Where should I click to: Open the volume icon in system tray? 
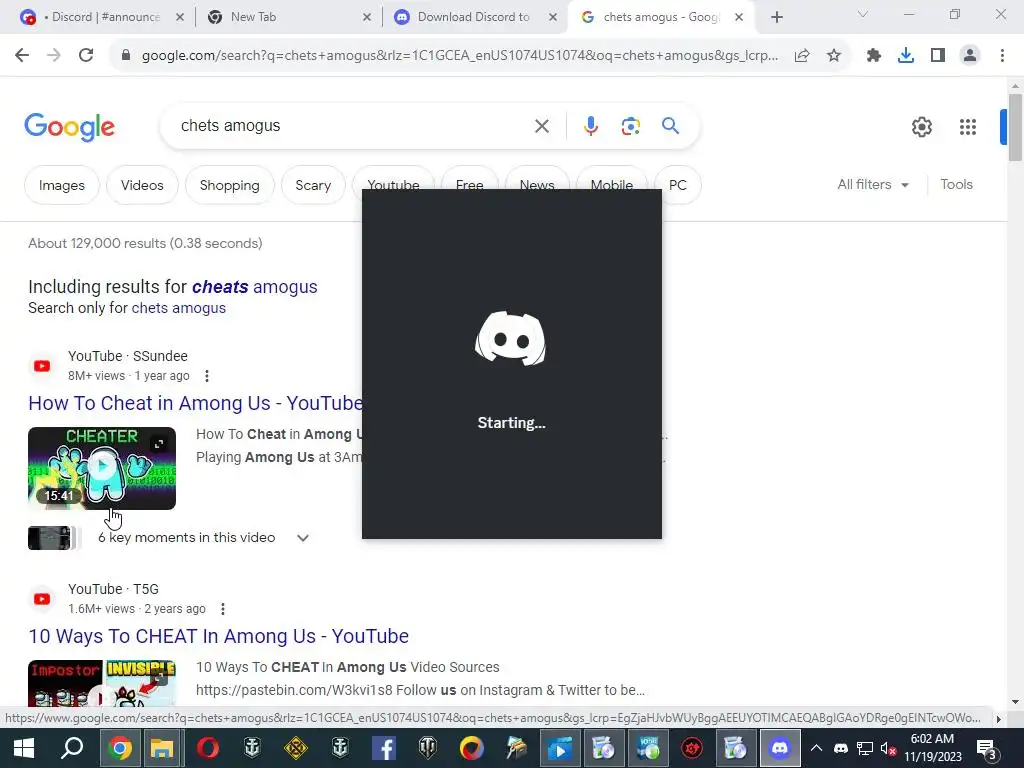[888, 748]
